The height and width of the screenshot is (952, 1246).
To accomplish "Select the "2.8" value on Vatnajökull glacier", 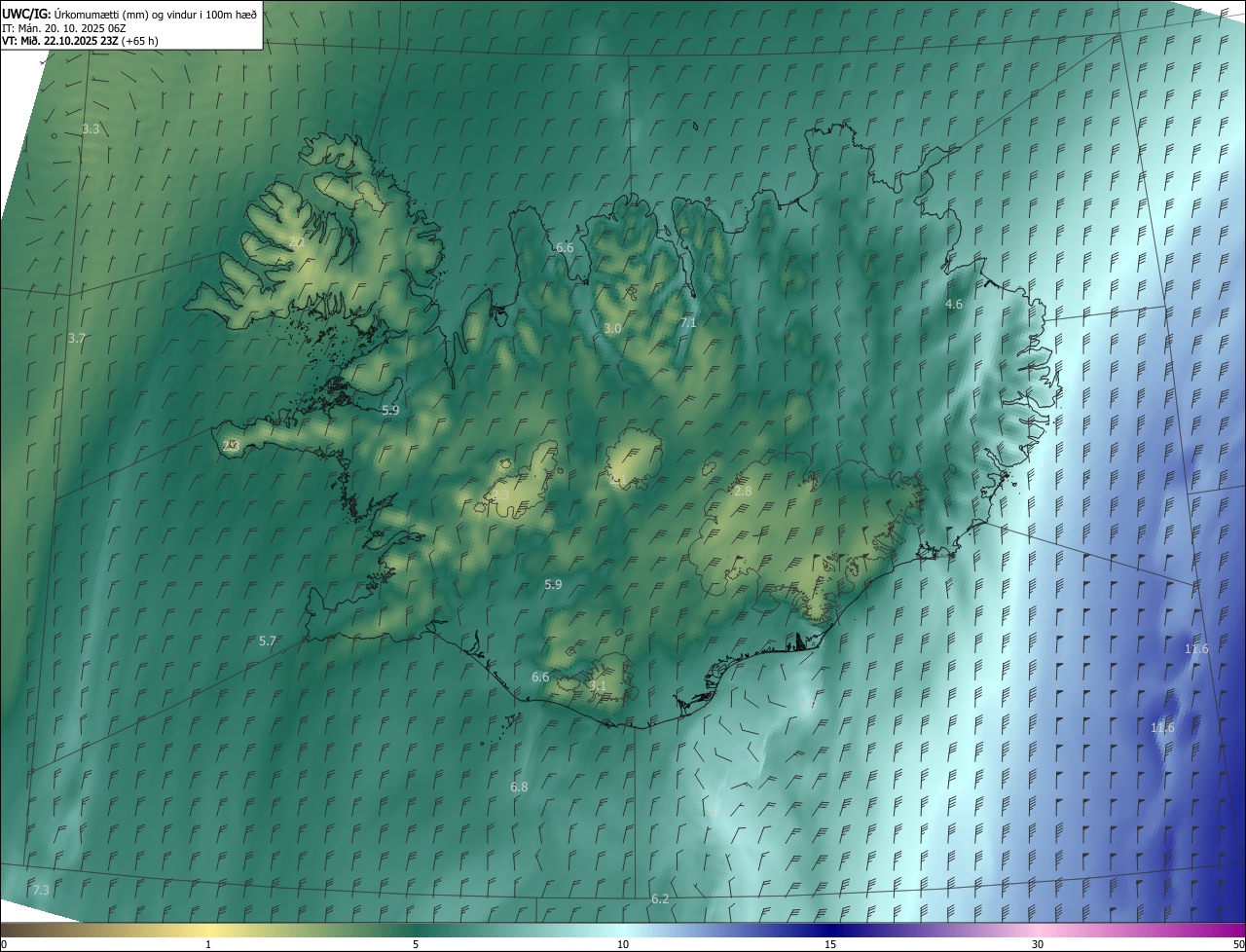I will click(743, 492).
